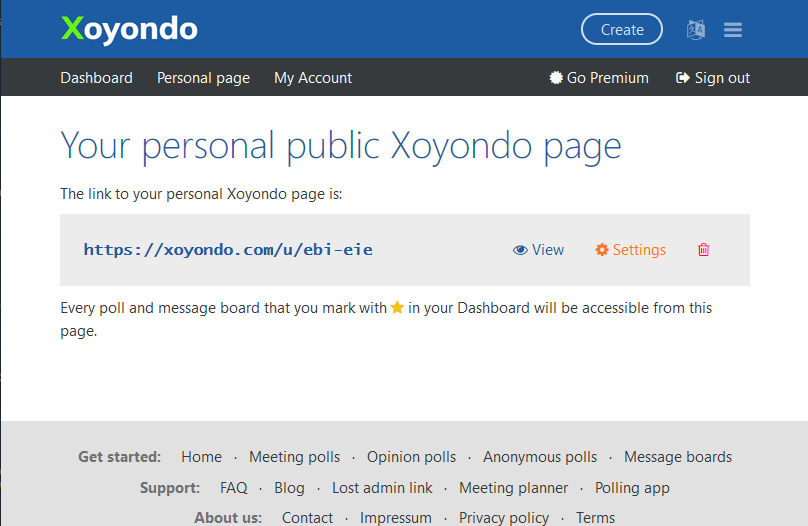Select Go Premium
The image size is (808, 526).
click(x=599, y=78)
